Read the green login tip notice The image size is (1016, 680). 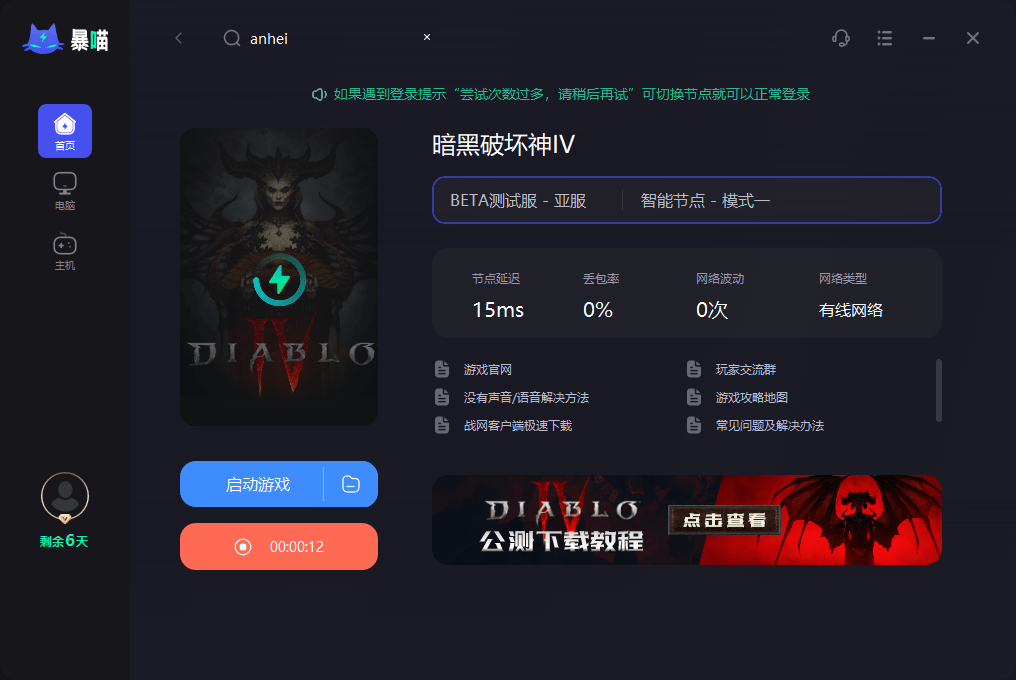(572, 95)
